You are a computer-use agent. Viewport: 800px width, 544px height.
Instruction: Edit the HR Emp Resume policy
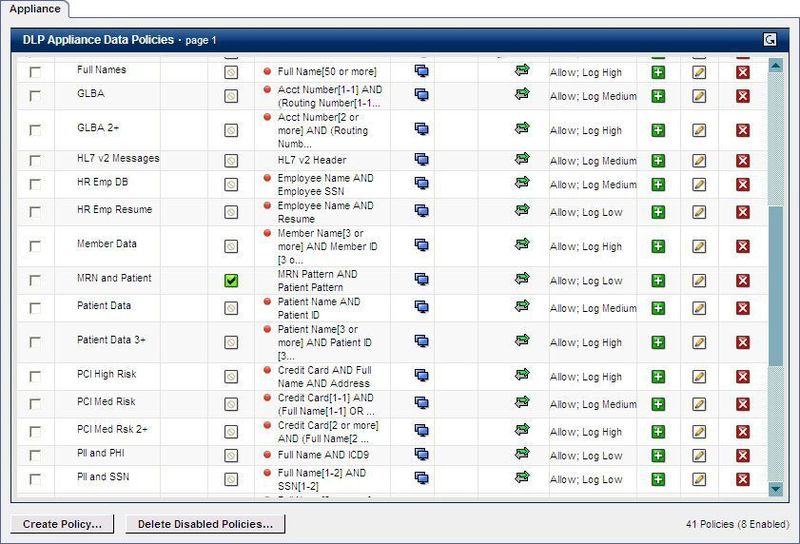tap(699, 212)
